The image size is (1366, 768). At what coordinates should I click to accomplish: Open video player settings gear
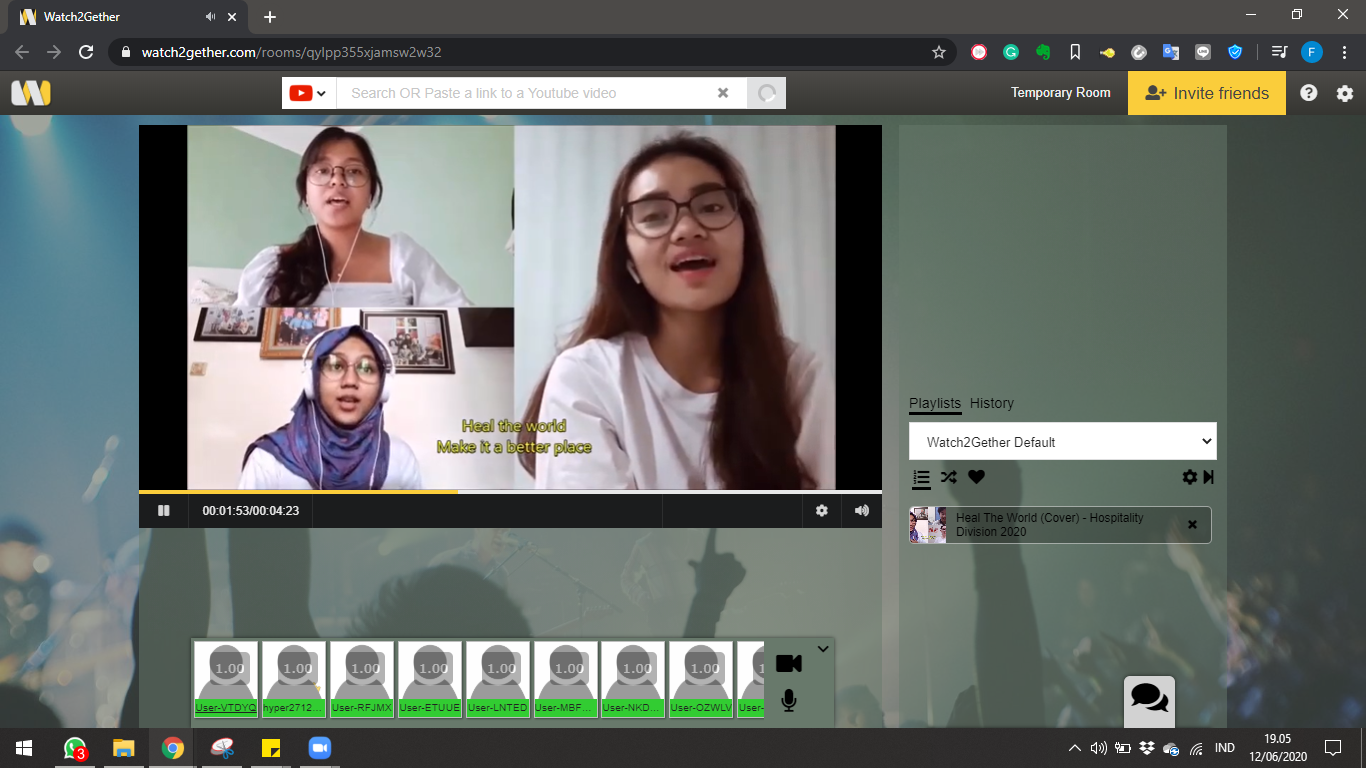(x=822, y=510)
